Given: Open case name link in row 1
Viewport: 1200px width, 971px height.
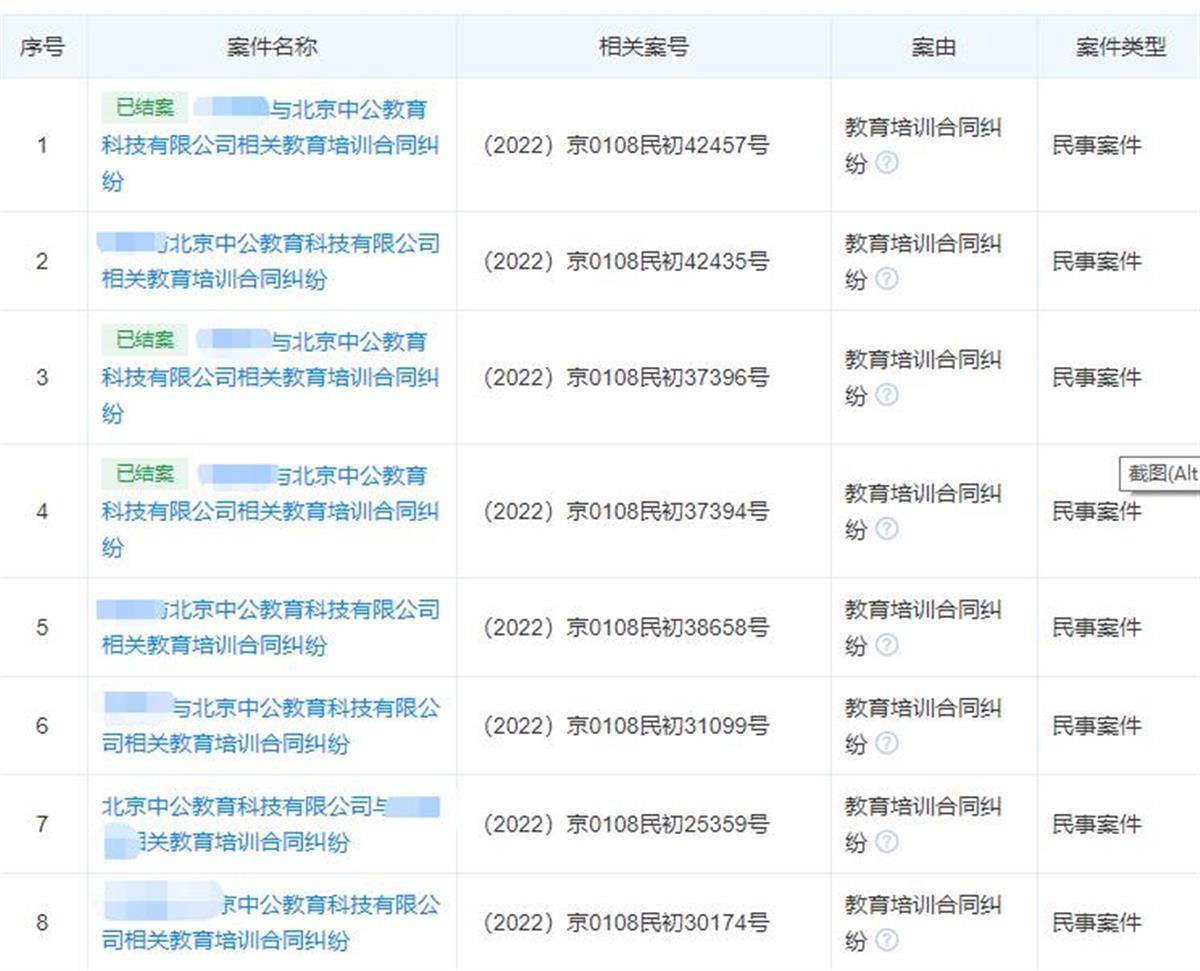Looking at the screenshot, I should point(270,145).
